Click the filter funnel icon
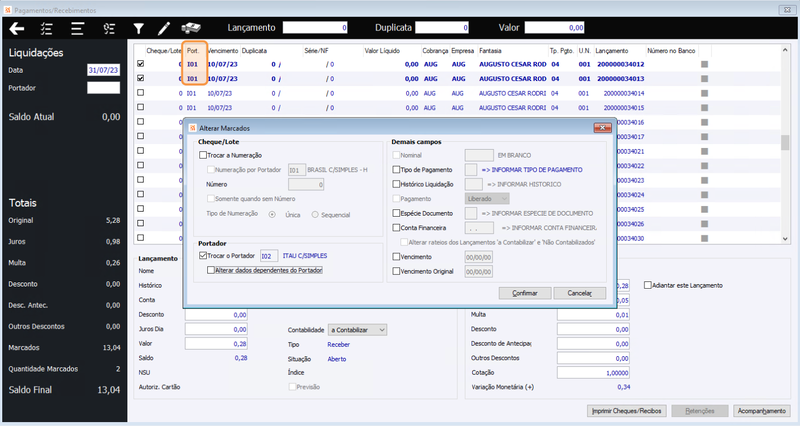 coord(138,29)
